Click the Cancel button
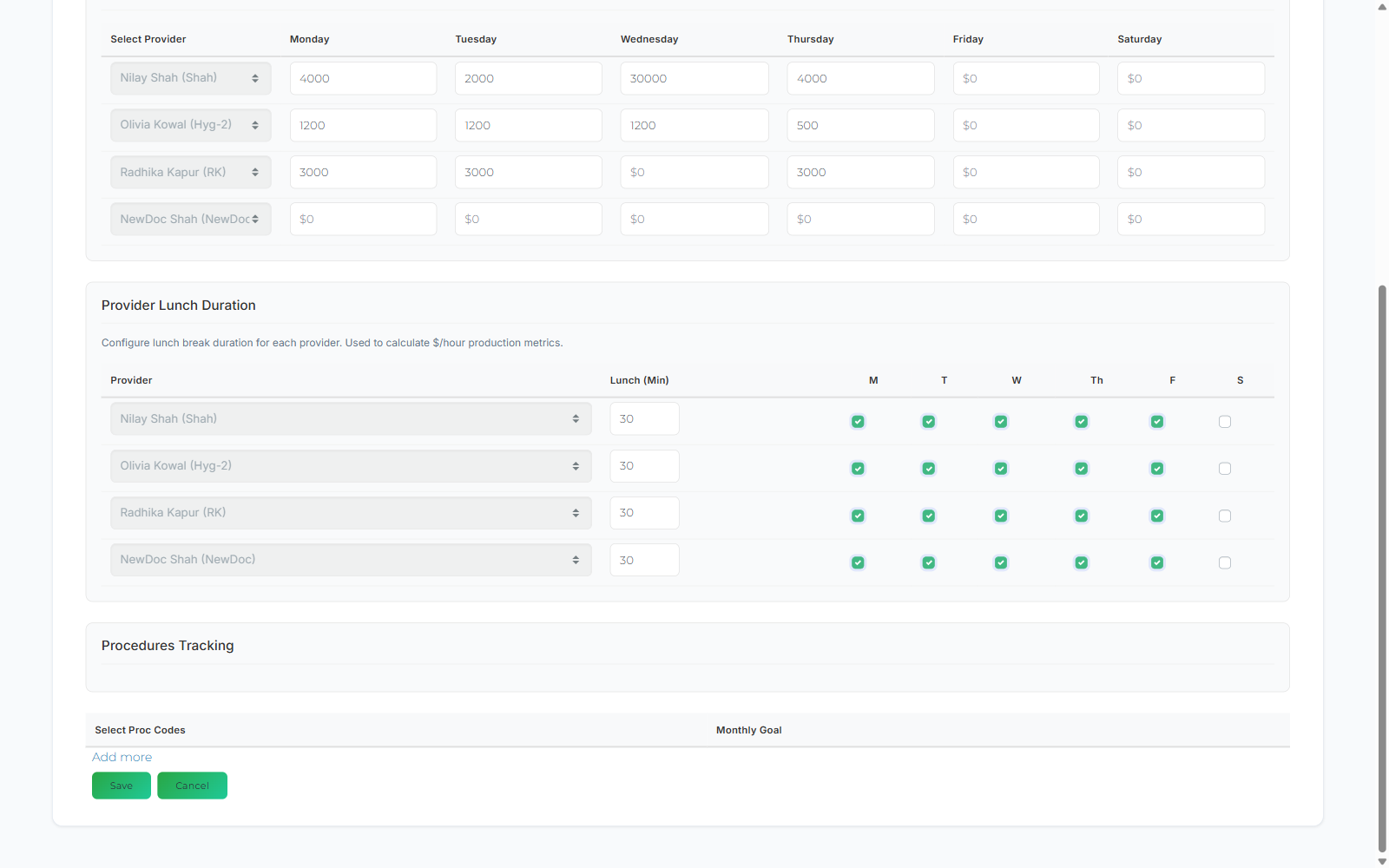 tap(192, 786)
